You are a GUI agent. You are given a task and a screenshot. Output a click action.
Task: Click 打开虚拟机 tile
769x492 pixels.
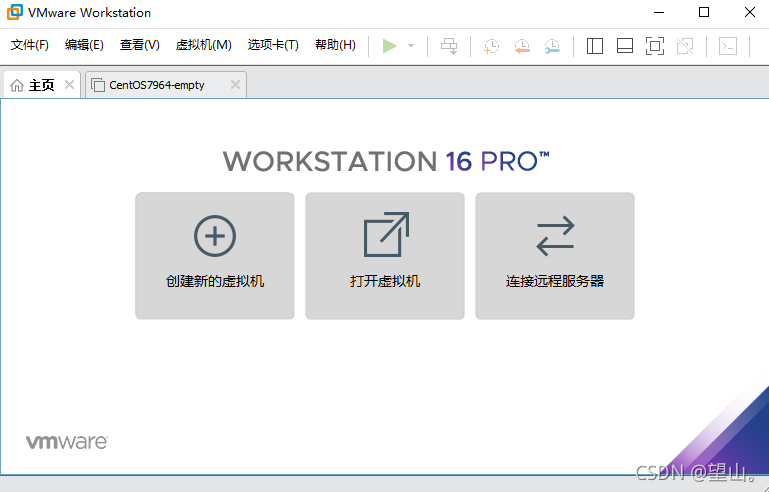pos(385,256)
